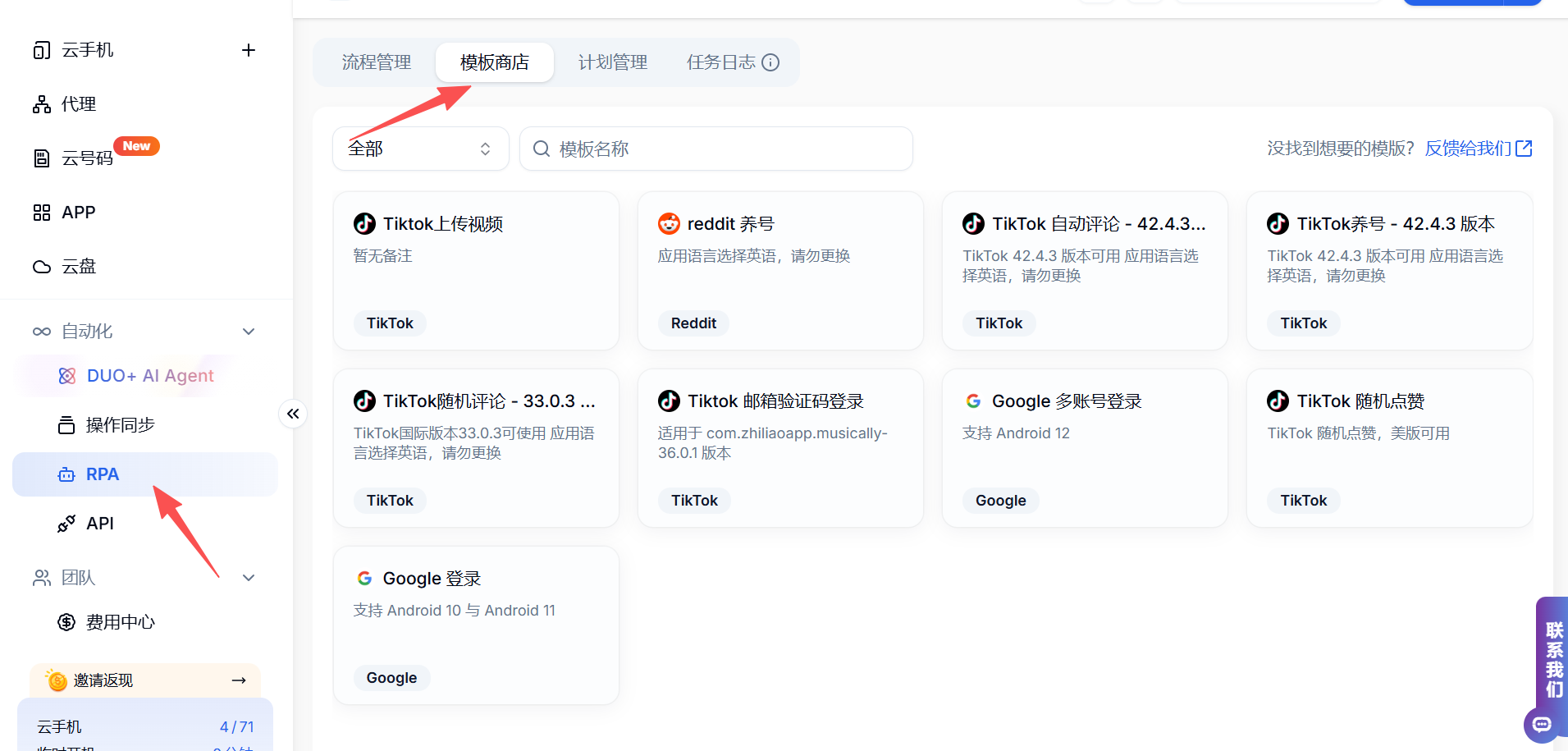Click the 操作同步 sync icon

tap(66, 425)
